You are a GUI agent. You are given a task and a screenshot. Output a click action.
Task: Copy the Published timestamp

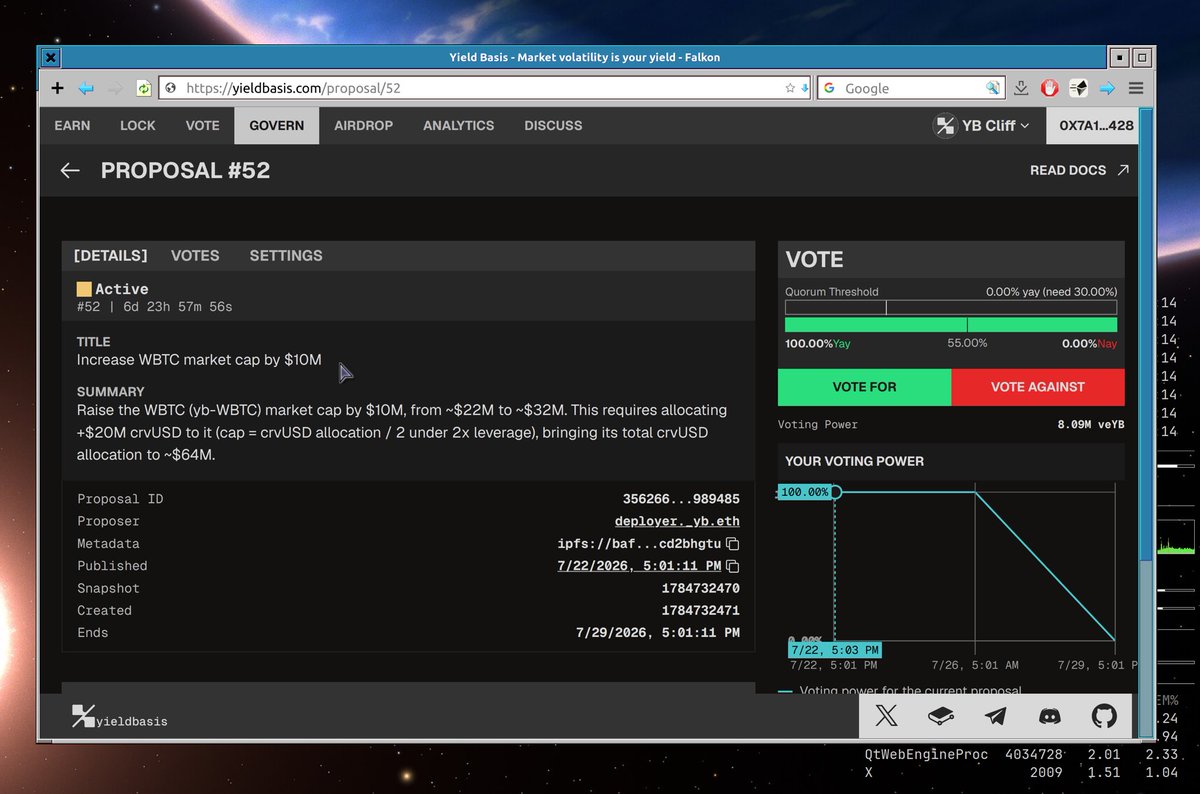(732, 566)
